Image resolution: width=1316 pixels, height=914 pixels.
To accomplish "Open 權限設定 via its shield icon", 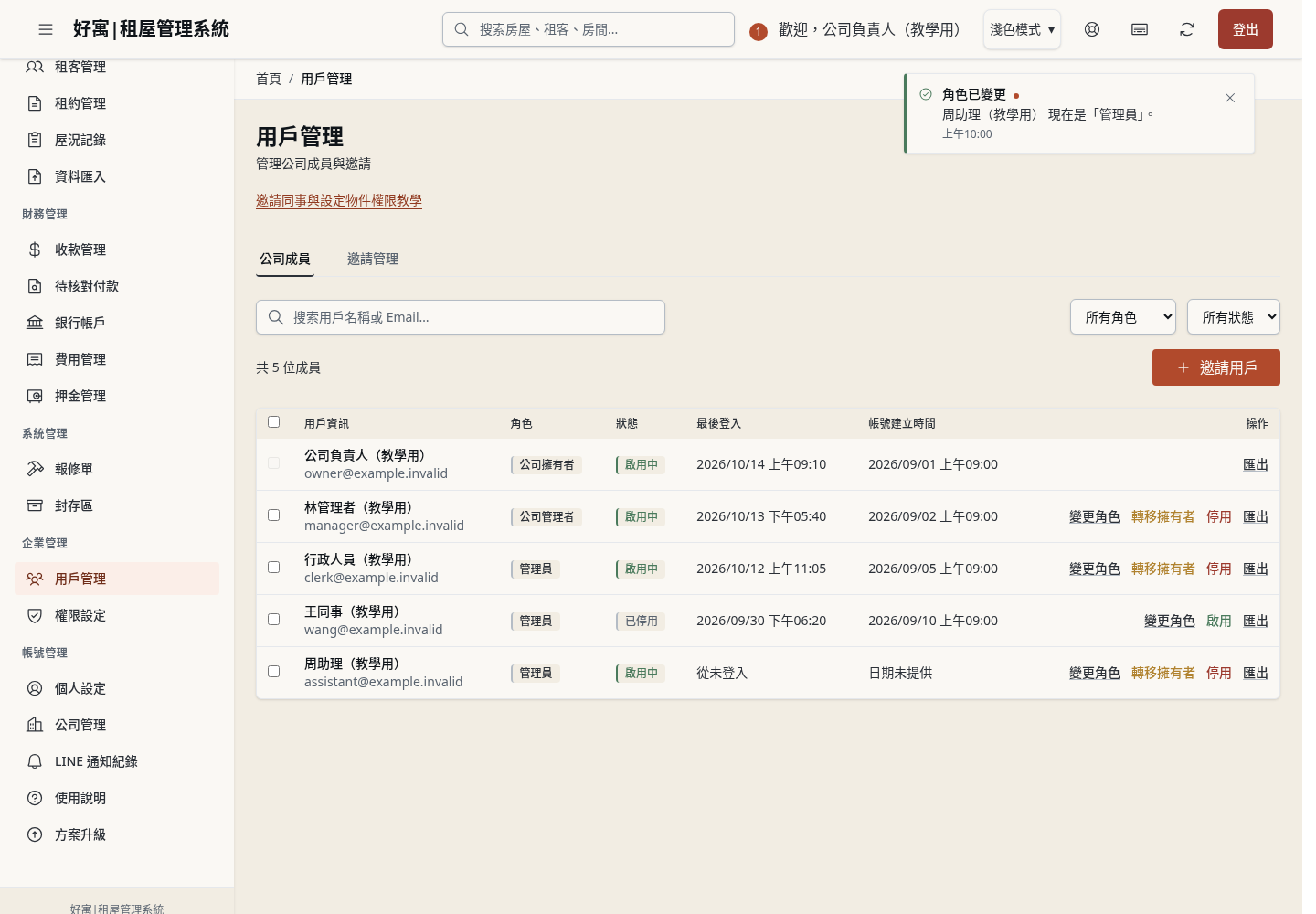I will 35,615.
